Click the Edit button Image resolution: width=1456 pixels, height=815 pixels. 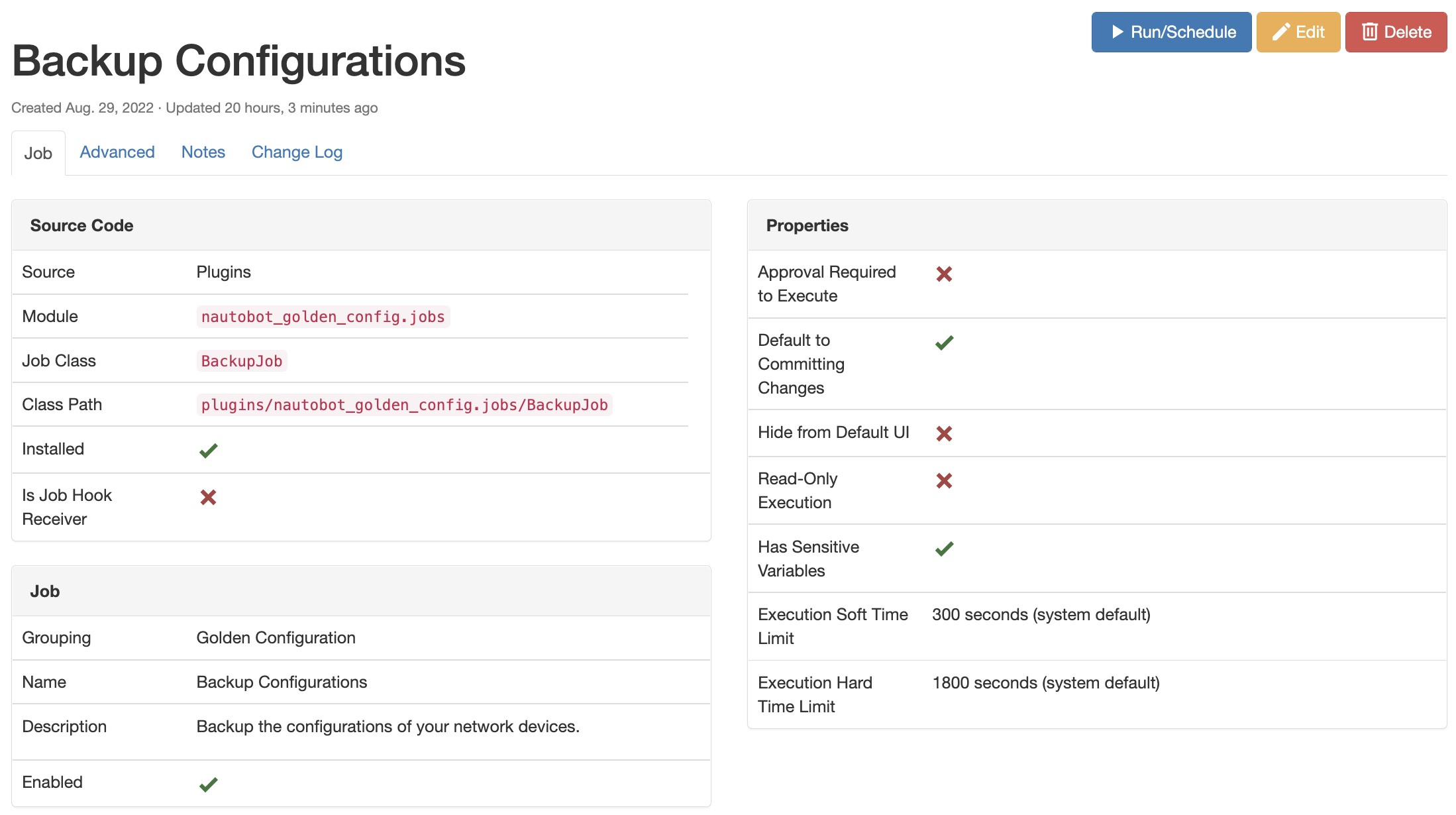tap(1298, 32)
